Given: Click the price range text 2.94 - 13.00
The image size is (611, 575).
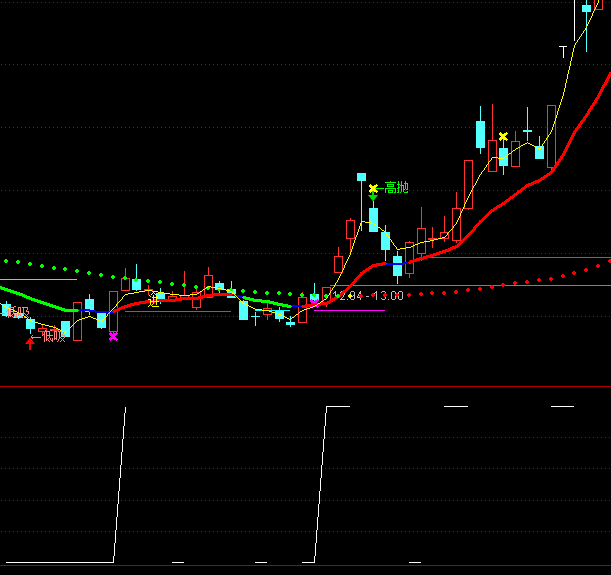Looking at the screenshot, I should click(371, 296).
